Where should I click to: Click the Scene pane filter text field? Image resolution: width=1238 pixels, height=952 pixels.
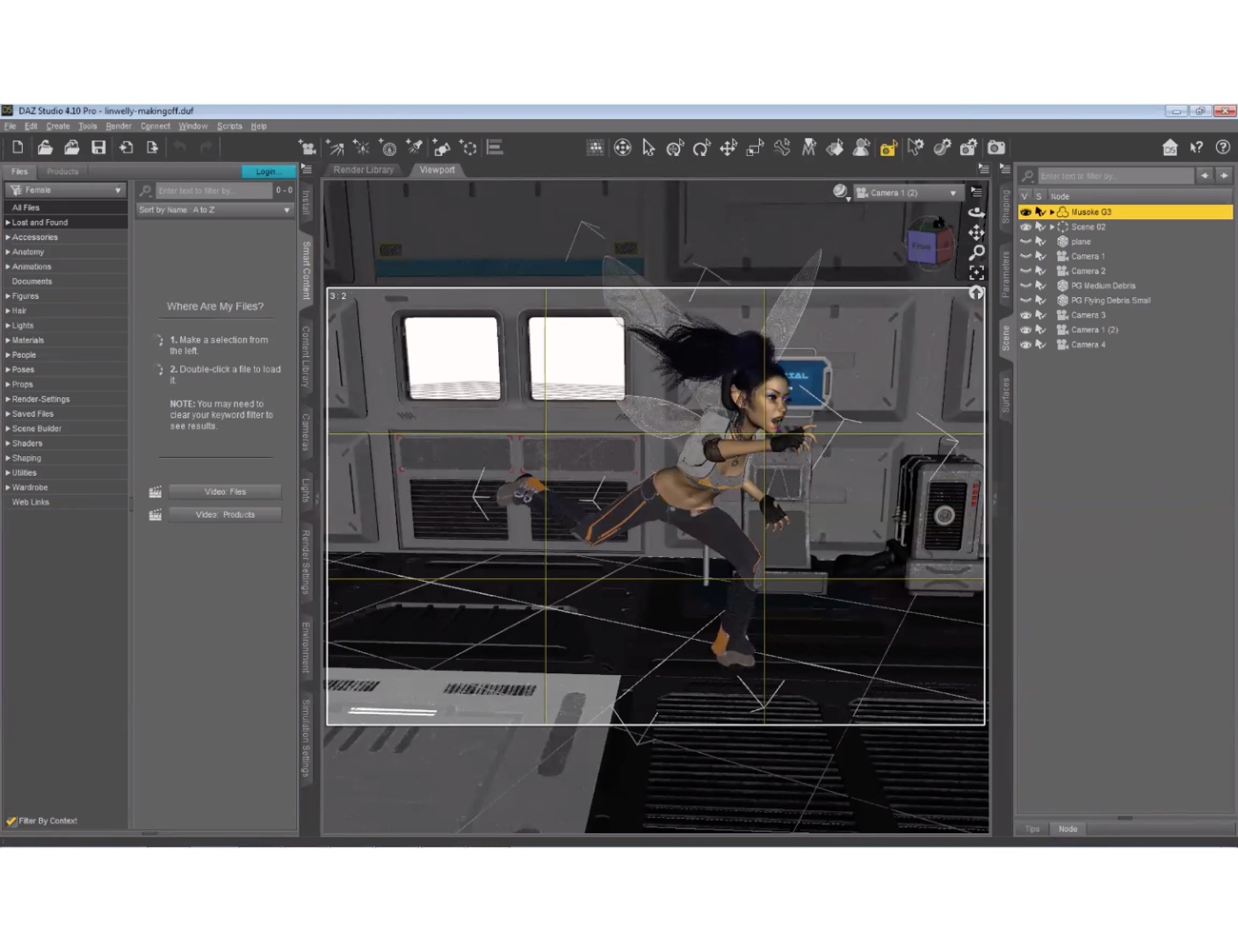click(1114, 176)
